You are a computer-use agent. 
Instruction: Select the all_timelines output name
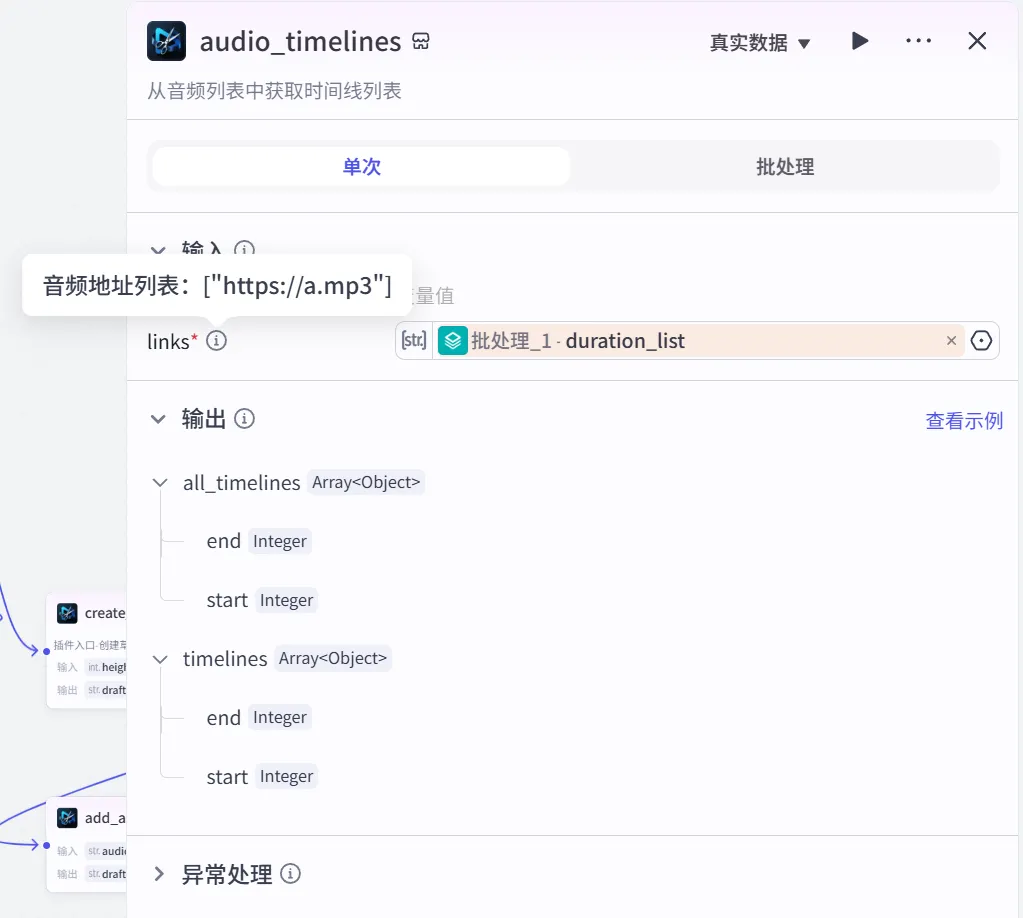(x=241, y=483)
